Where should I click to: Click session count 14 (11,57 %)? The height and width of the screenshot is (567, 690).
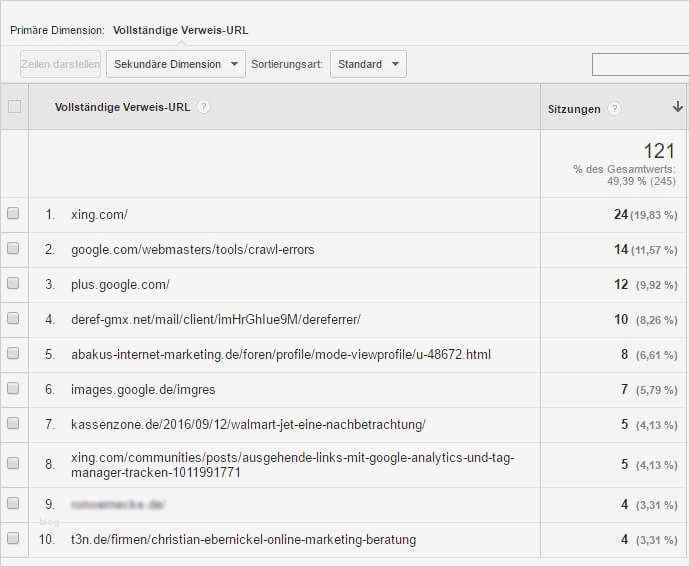[x=645, y=250]
